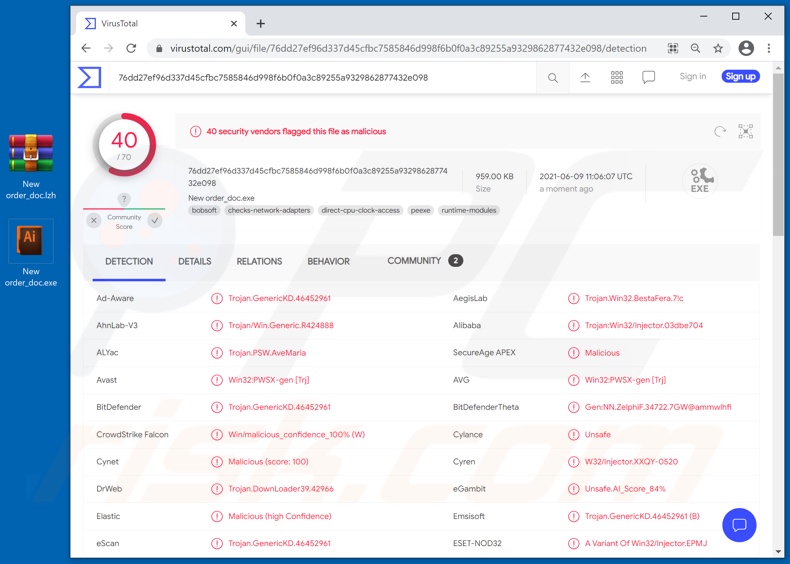Go forward in browser history
790x564 pixels.
[x=108, y=48]
